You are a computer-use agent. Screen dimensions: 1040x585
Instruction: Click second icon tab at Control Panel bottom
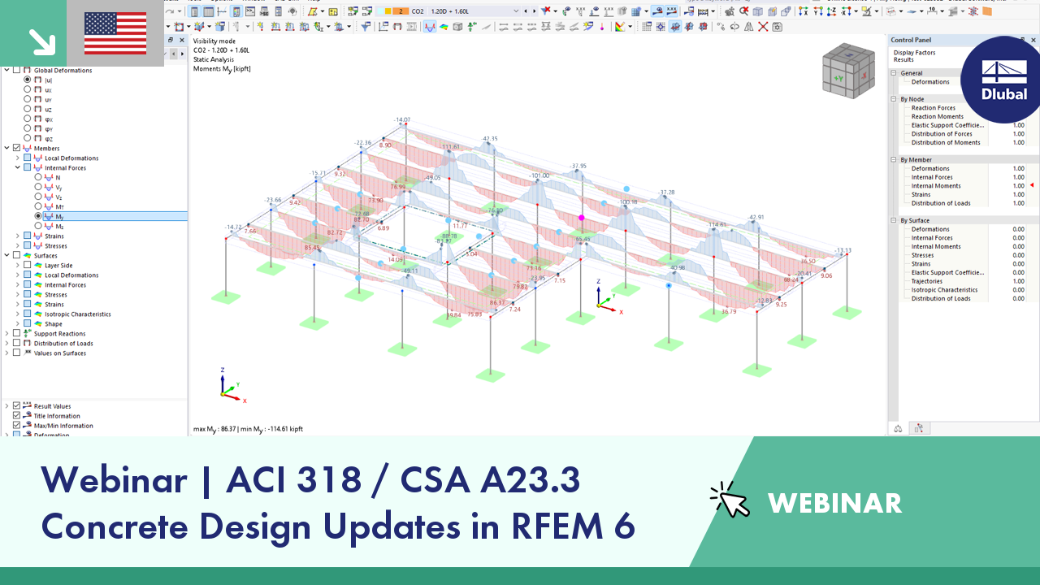tap(919, 428)
